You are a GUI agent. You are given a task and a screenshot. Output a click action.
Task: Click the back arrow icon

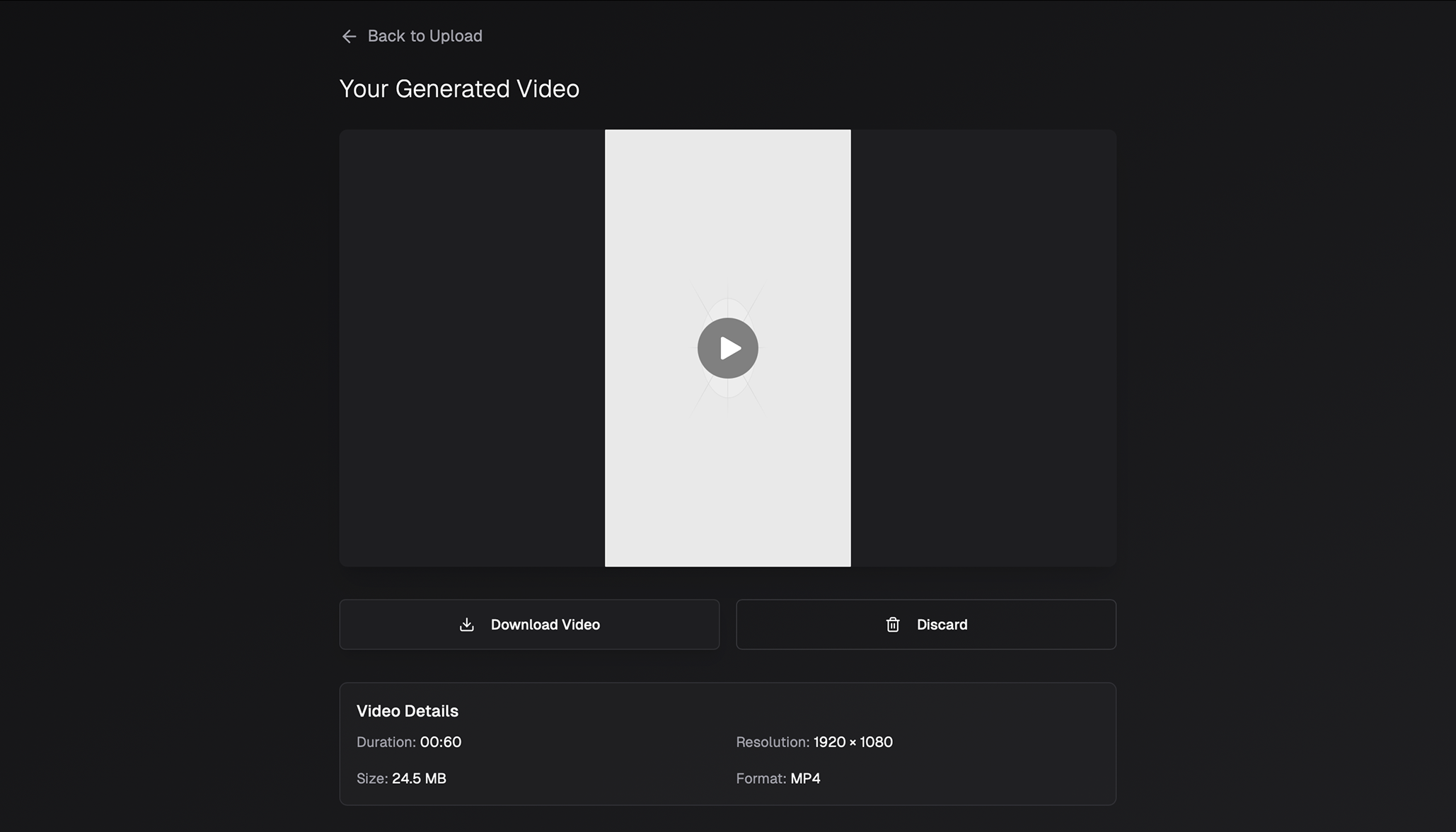(x=349, y=36)
